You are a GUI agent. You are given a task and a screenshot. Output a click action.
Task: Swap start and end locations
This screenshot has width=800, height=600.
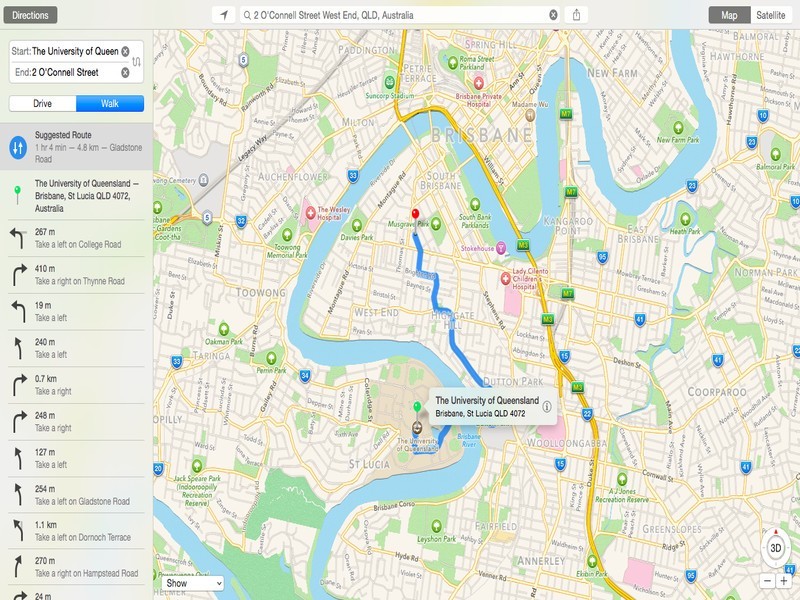coord(137,61)
